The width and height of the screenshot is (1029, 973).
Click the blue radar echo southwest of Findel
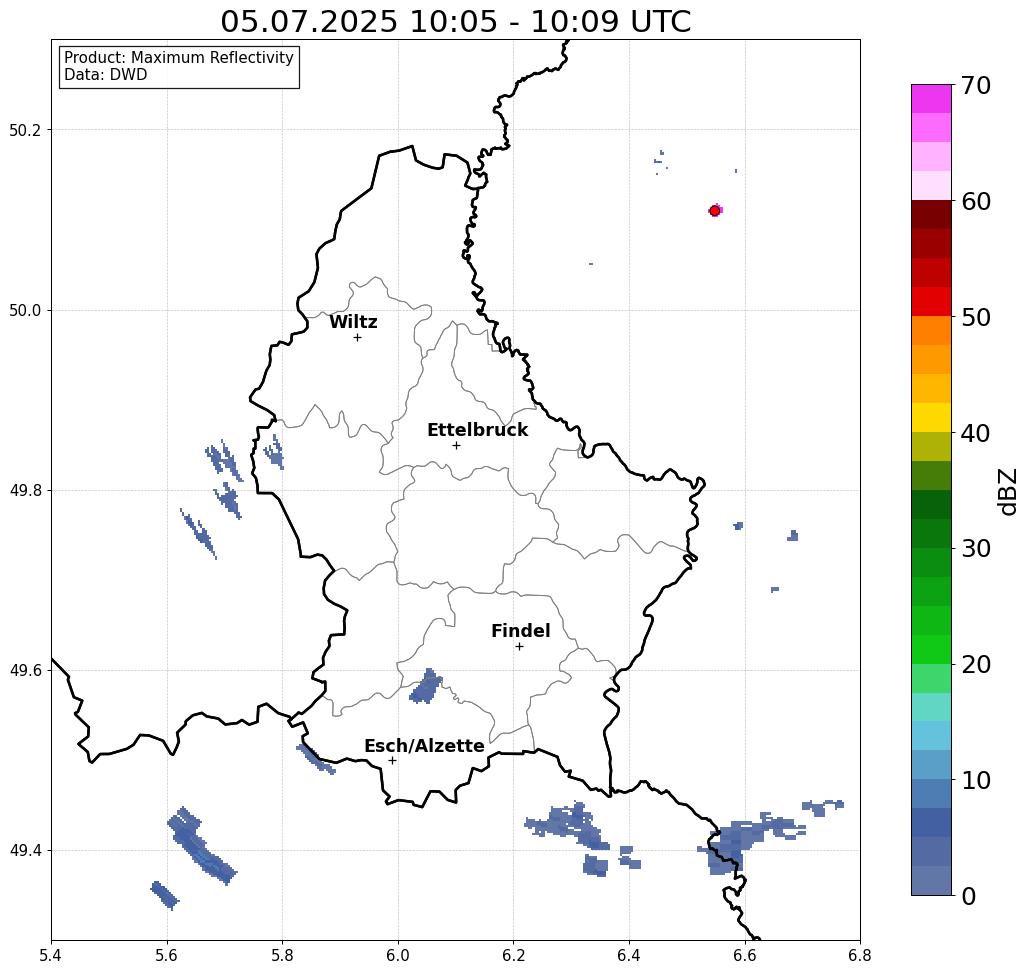tap(427, 687)
